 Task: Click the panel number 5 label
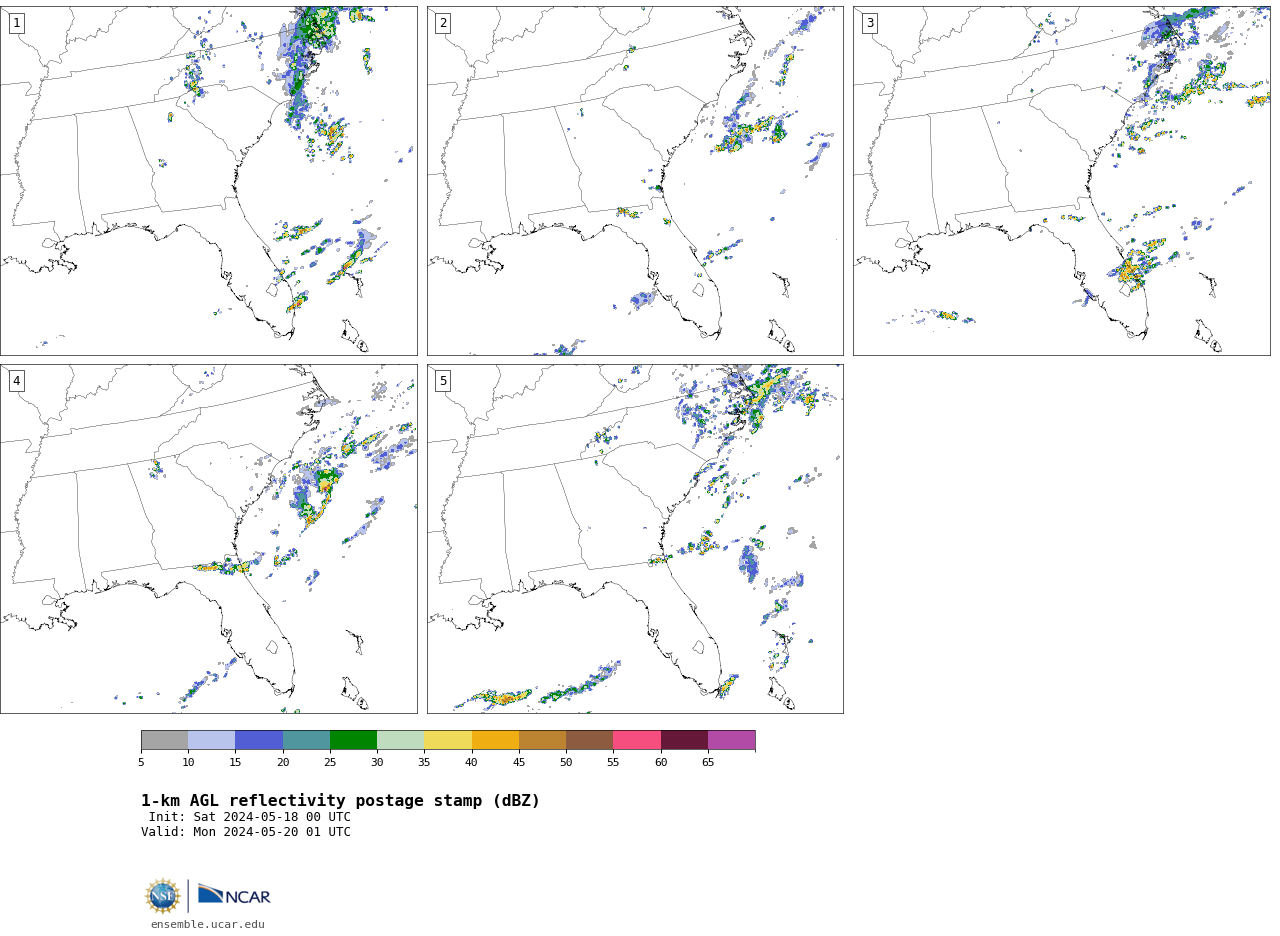443,381
